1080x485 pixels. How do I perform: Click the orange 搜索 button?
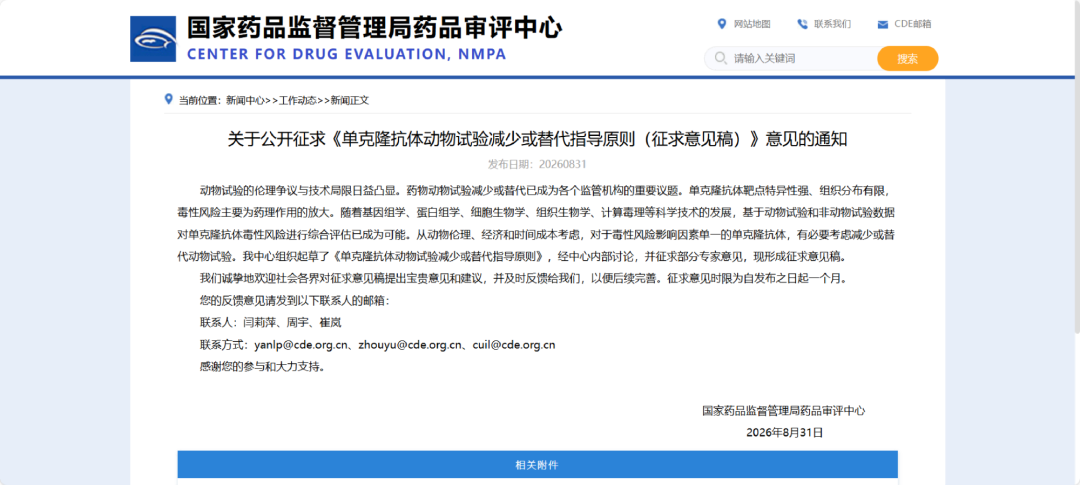pos(908,59)
